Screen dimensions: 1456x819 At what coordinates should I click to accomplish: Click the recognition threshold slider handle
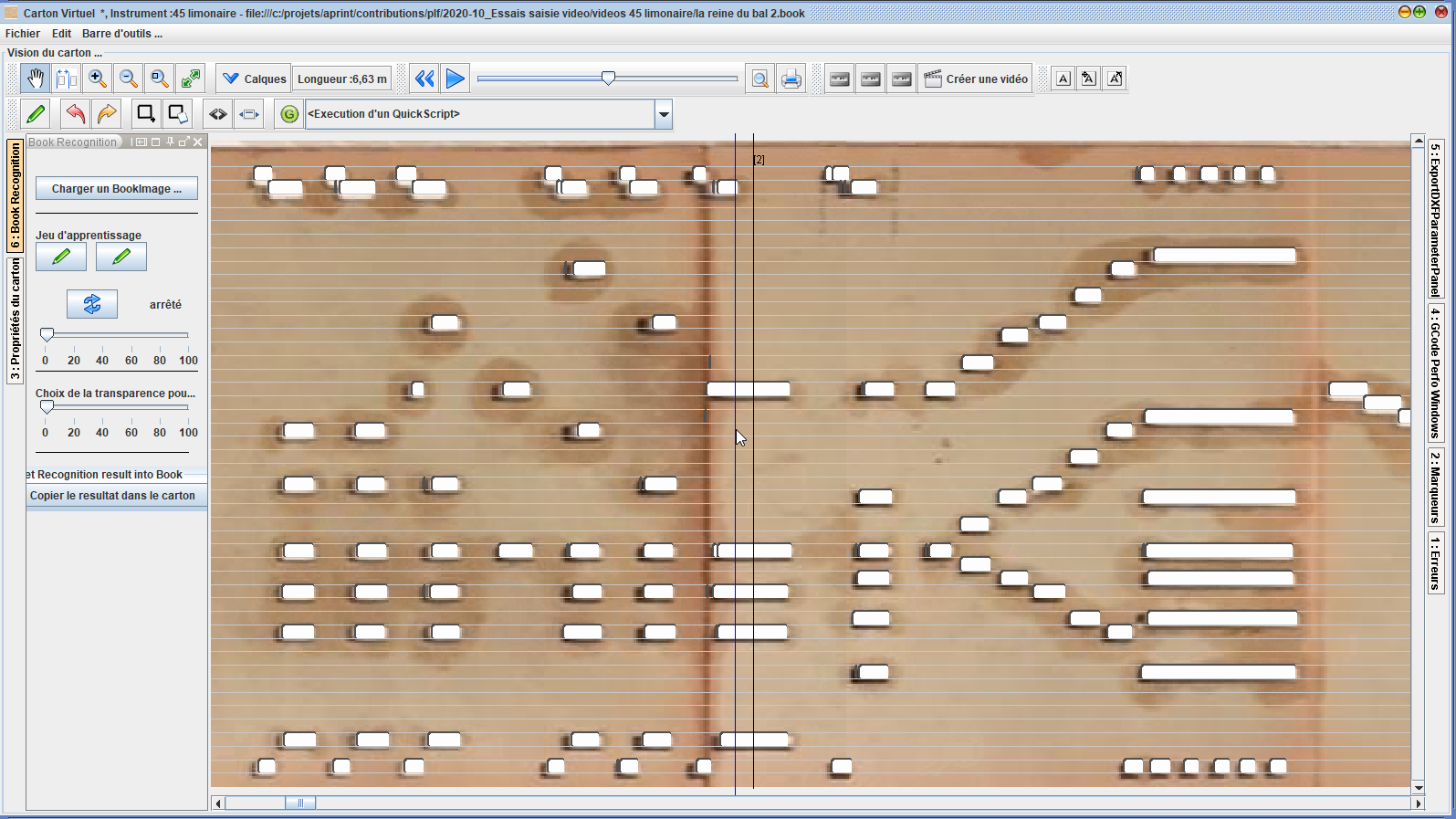47,335
